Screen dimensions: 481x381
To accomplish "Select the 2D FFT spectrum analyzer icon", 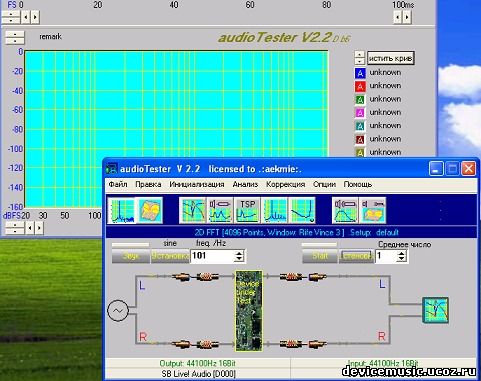I will tap(122, 210).
